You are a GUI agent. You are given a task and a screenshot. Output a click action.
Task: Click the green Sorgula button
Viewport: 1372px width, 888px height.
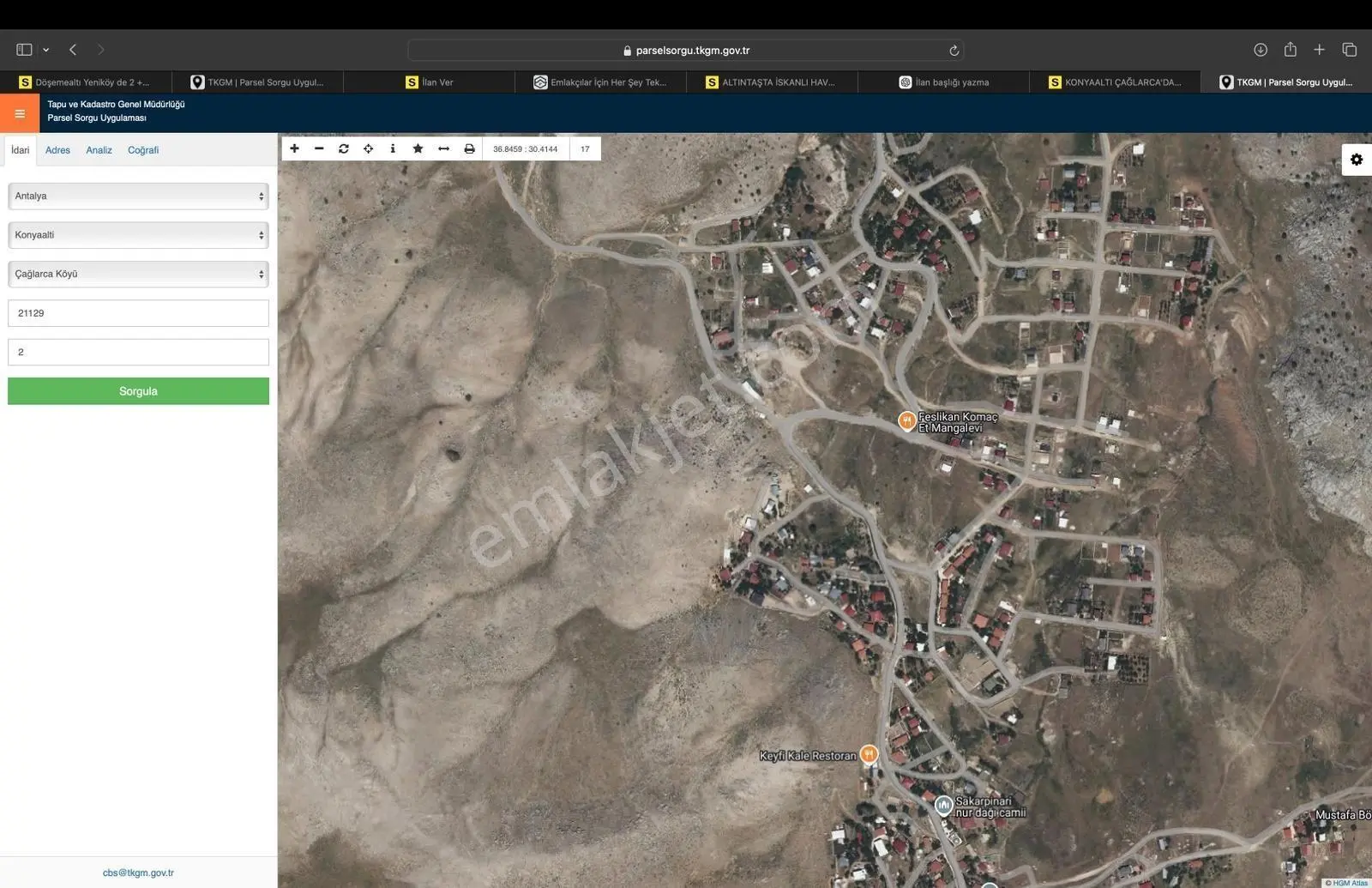(138, 391)
